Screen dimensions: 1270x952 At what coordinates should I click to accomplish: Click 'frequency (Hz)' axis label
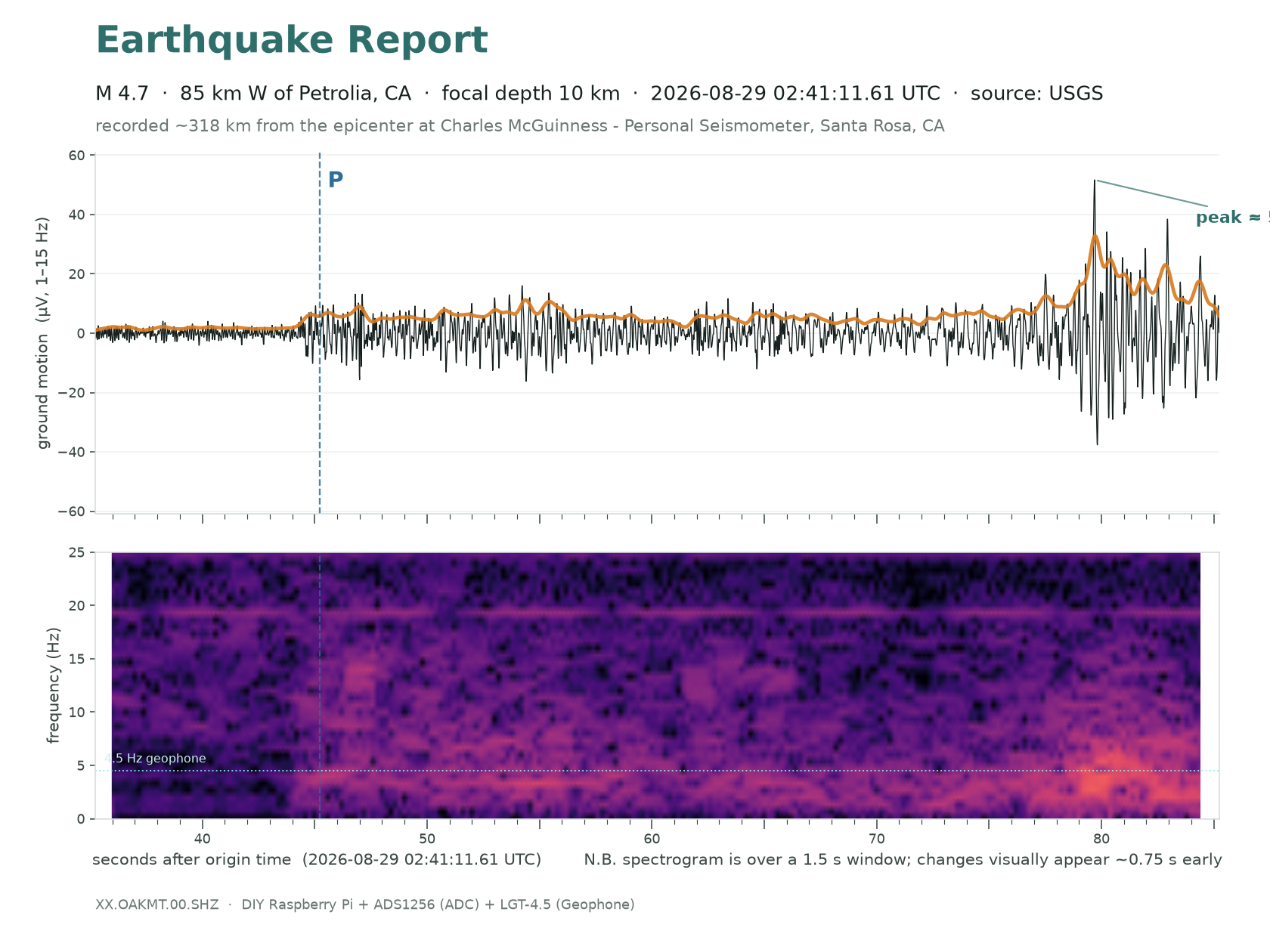tap(54, 685)
